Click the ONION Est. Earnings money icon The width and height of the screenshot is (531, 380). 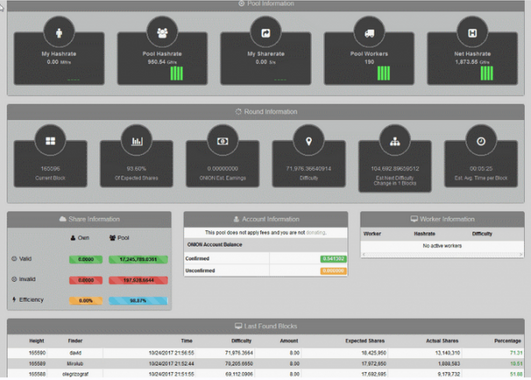coord(222,141)
